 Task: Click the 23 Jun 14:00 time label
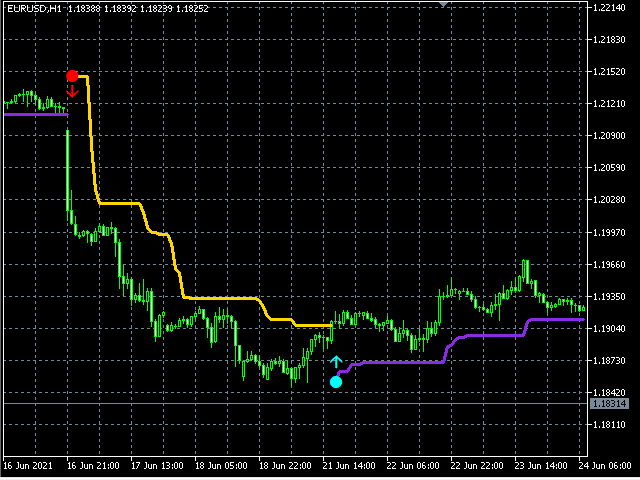point(541,466)
